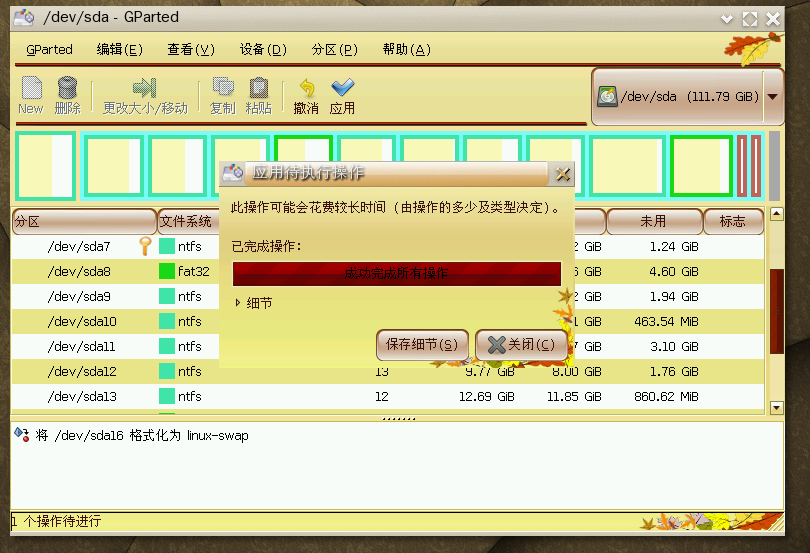Open the 分区(P) menu
The image size is (810, 553).
click(334, 50)
